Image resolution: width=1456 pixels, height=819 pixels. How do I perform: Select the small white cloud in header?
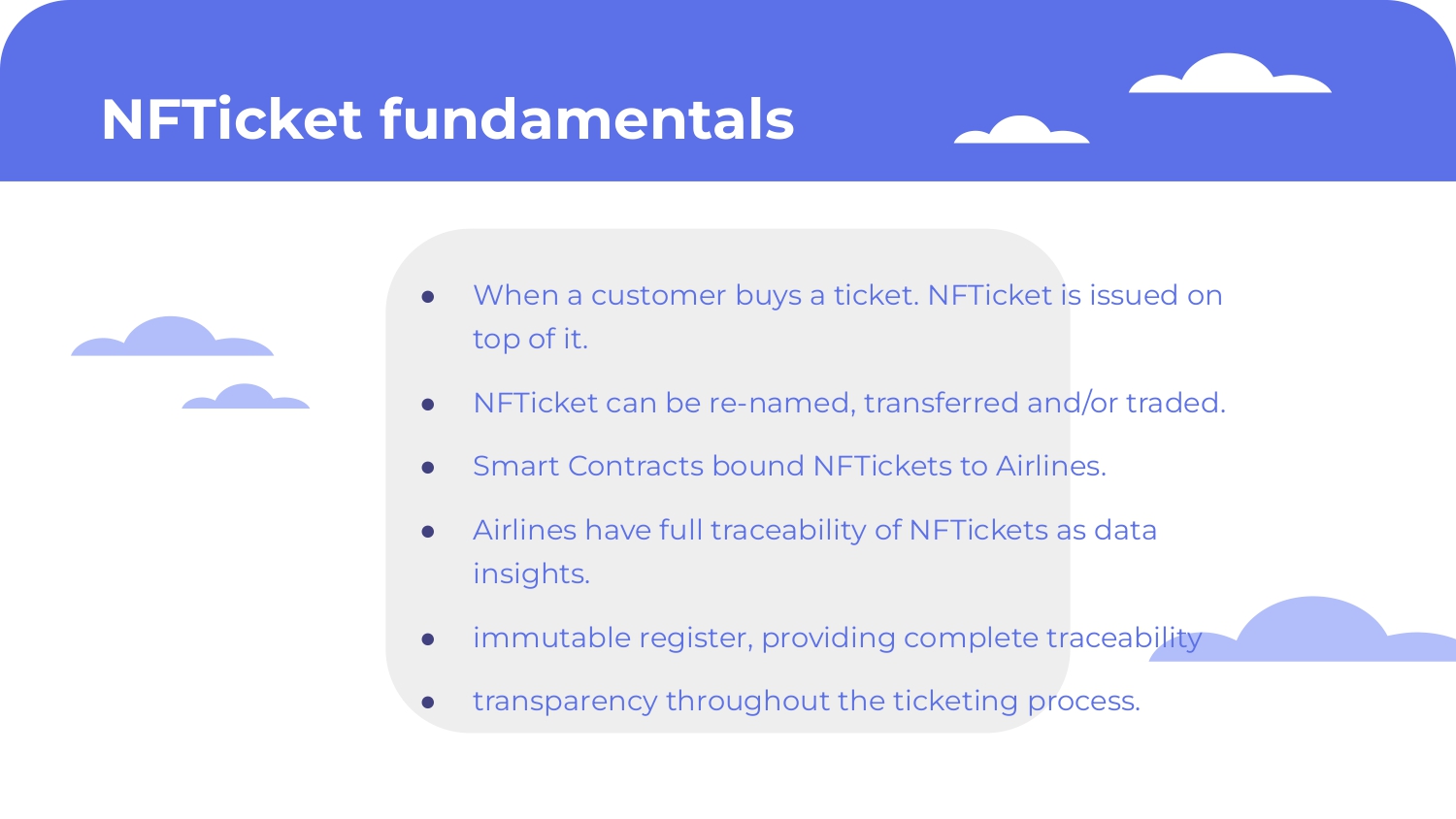tap(1021, 130)
